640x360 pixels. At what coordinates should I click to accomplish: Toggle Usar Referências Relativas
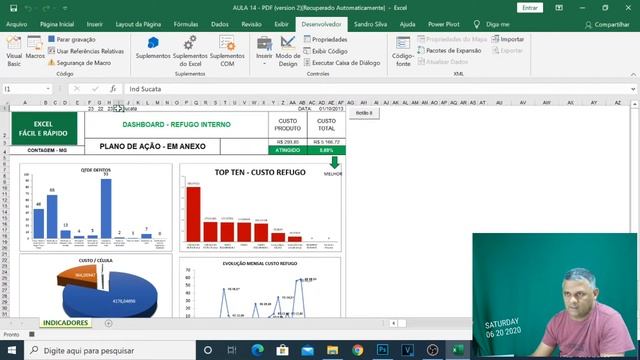tap(86, 51)
